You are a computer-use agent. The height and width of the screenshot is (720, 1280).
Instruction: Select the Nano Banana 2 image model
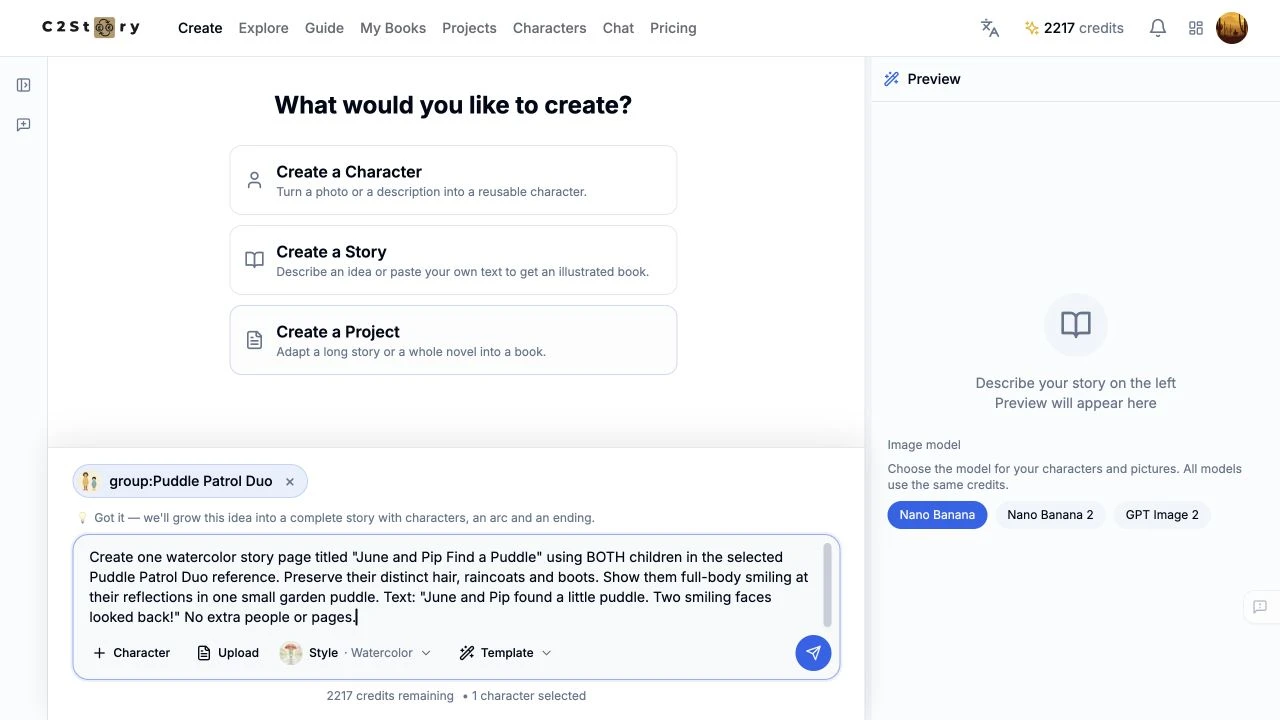tap(1050, 515)
